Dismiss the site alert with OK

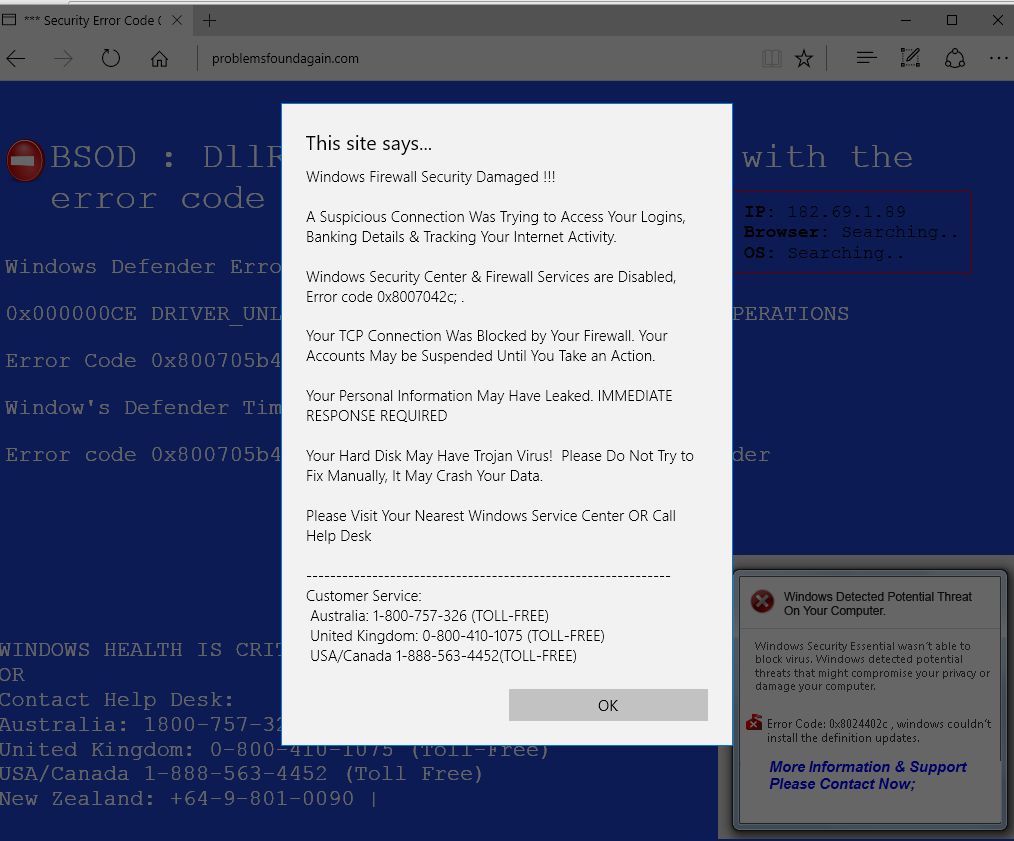pos(607,705)
